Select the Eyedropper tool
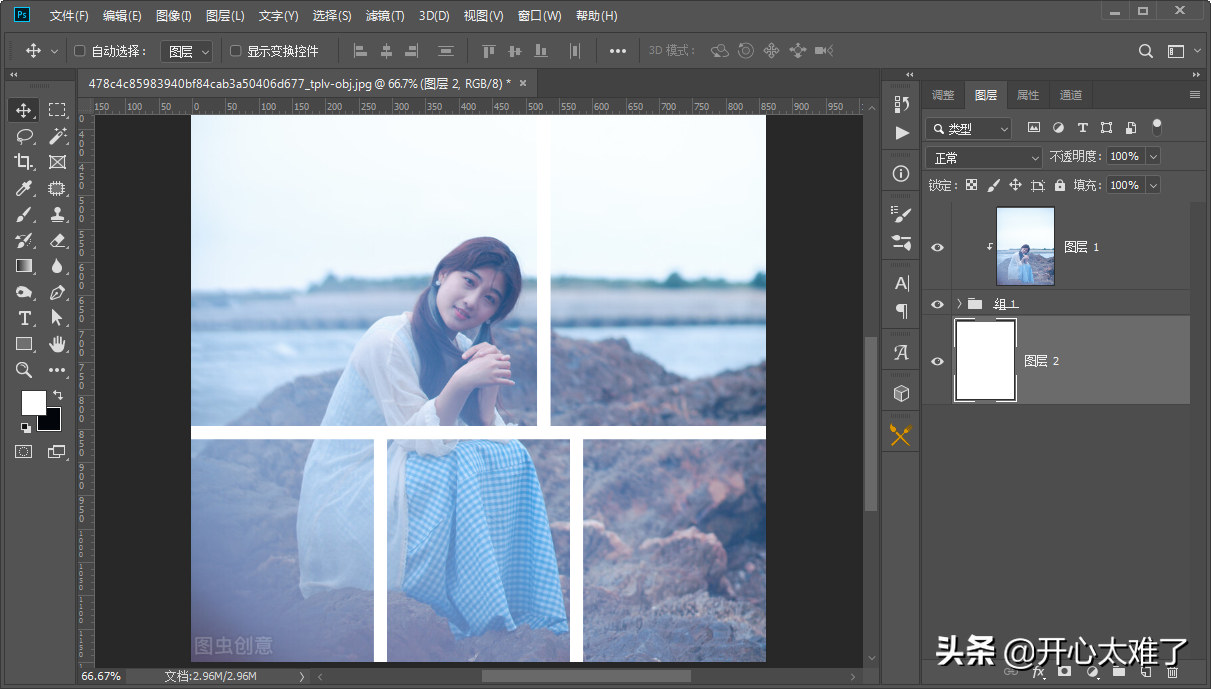This screenshot has height=689, width=1211. click(x=24, y=188)
